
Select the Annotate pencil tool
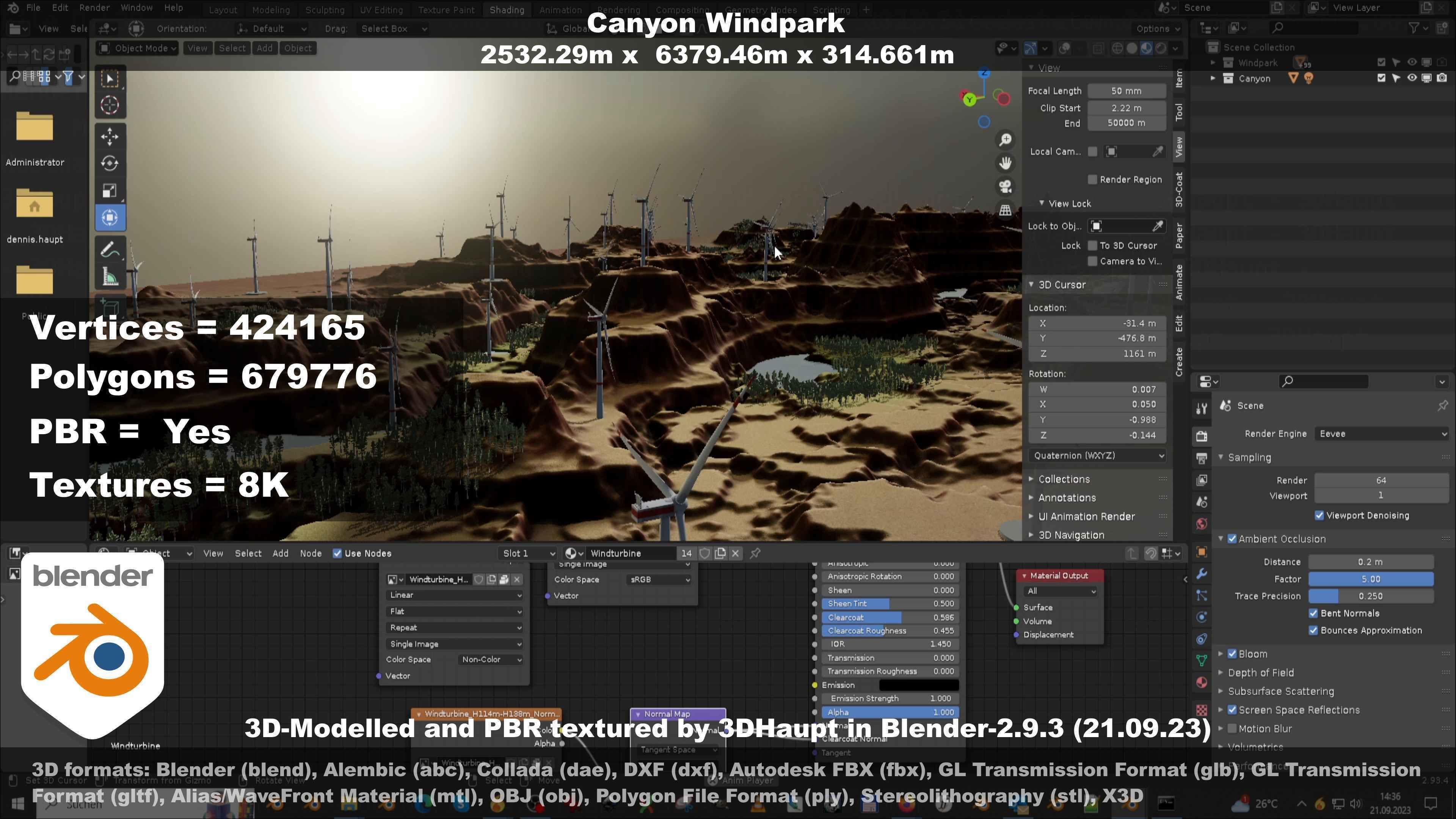pos(110,249)
